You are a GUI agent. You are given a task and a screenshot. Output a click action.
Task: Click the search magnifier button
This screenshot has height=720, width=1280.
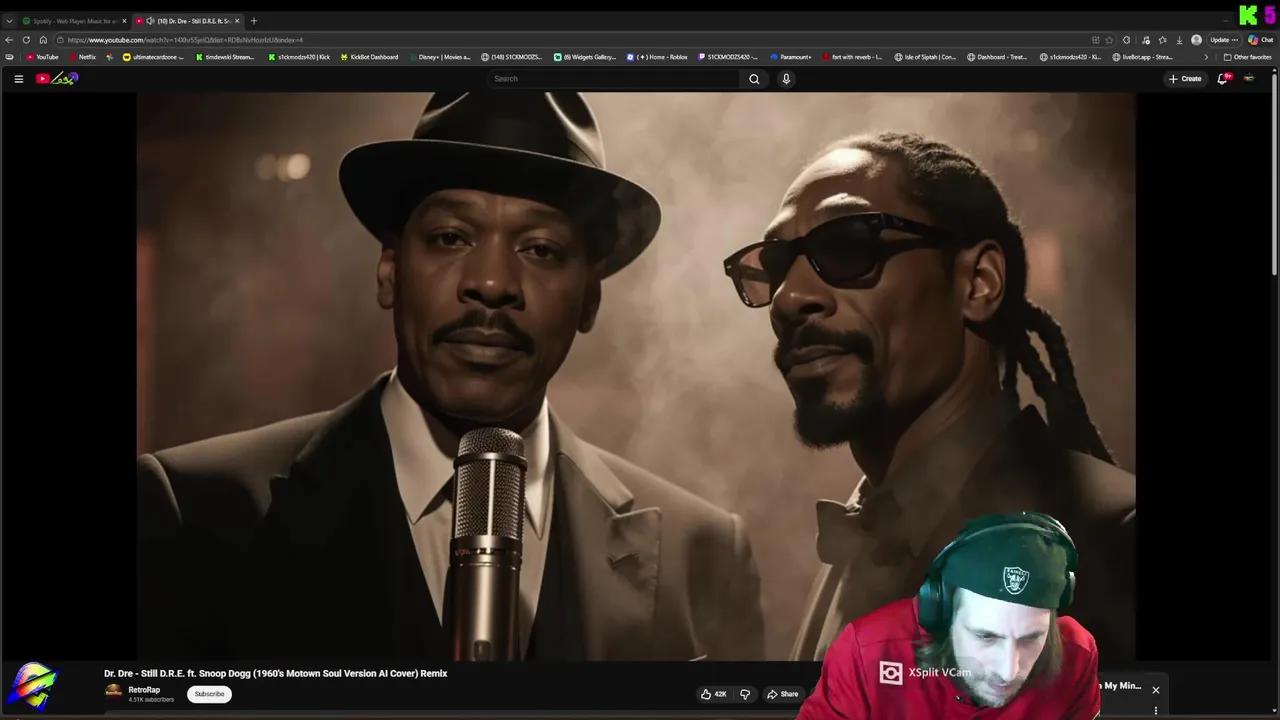pyautogui.click(x=754, y=79)
